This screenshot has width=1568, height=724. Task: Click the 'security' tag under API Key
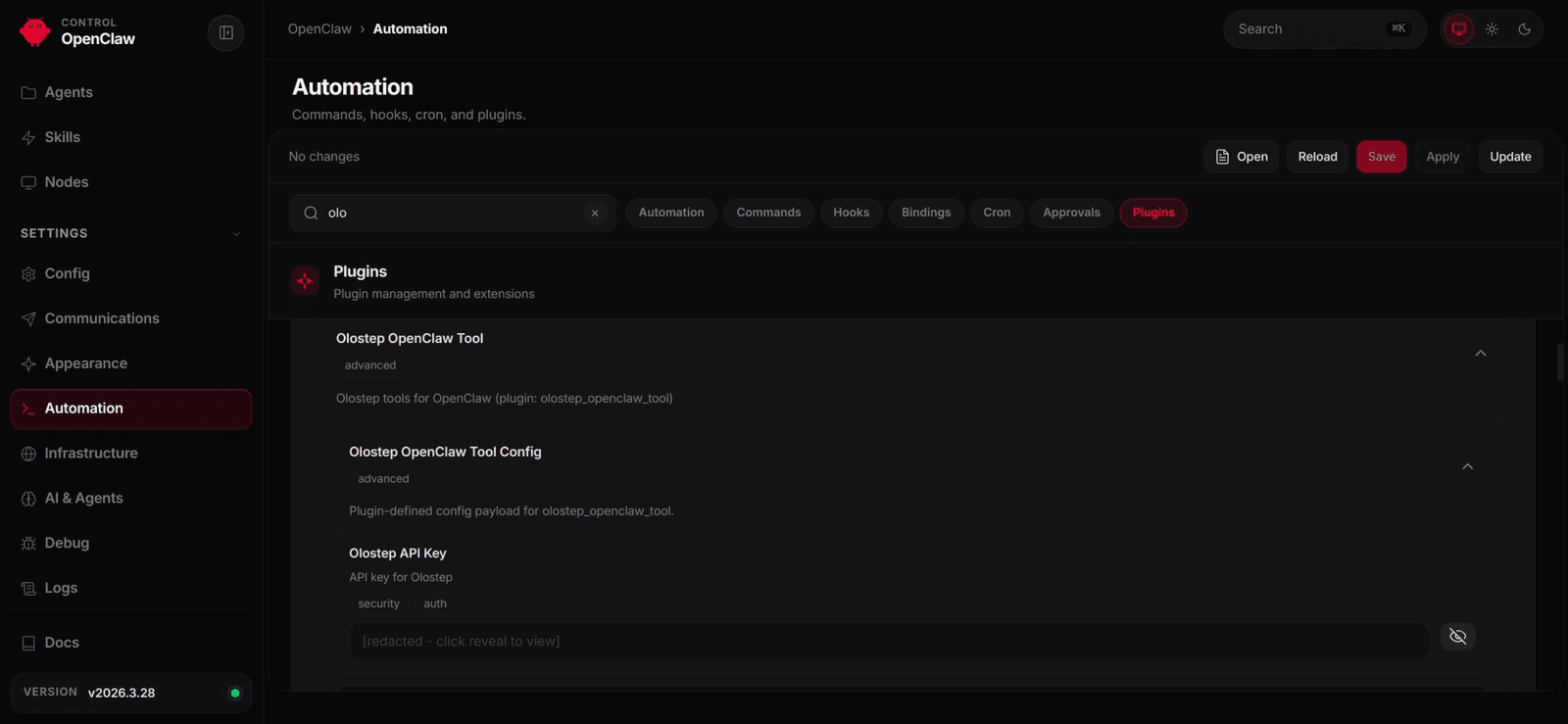[x=378, y=603]
